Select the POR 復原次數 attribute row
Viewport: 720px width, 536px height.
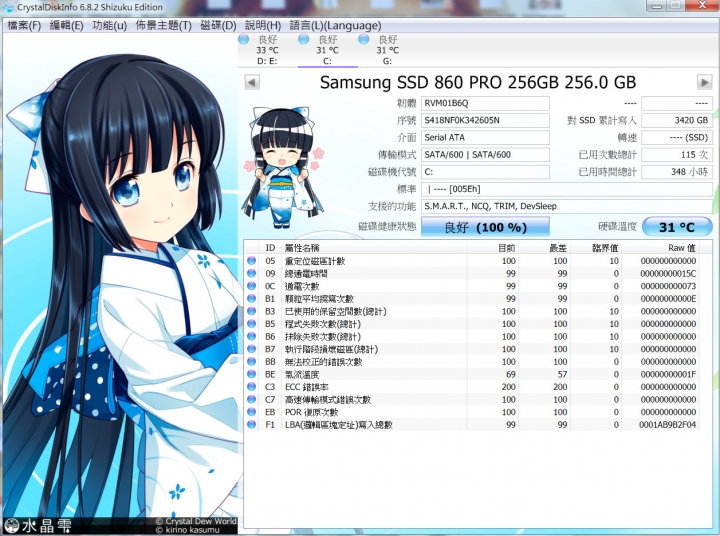click(x=472, y=412)
